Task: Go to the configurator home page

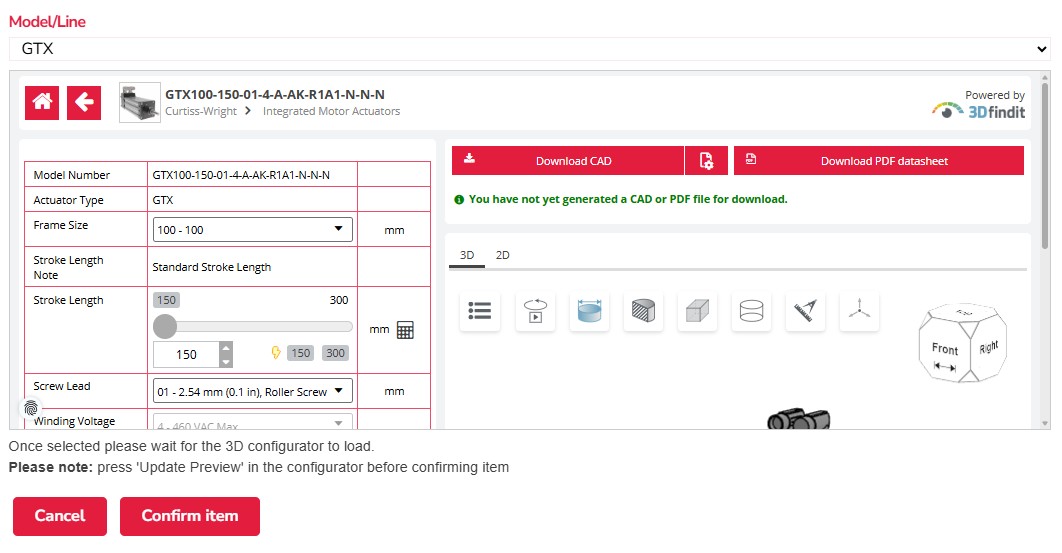Action: [x=42, y=103]
